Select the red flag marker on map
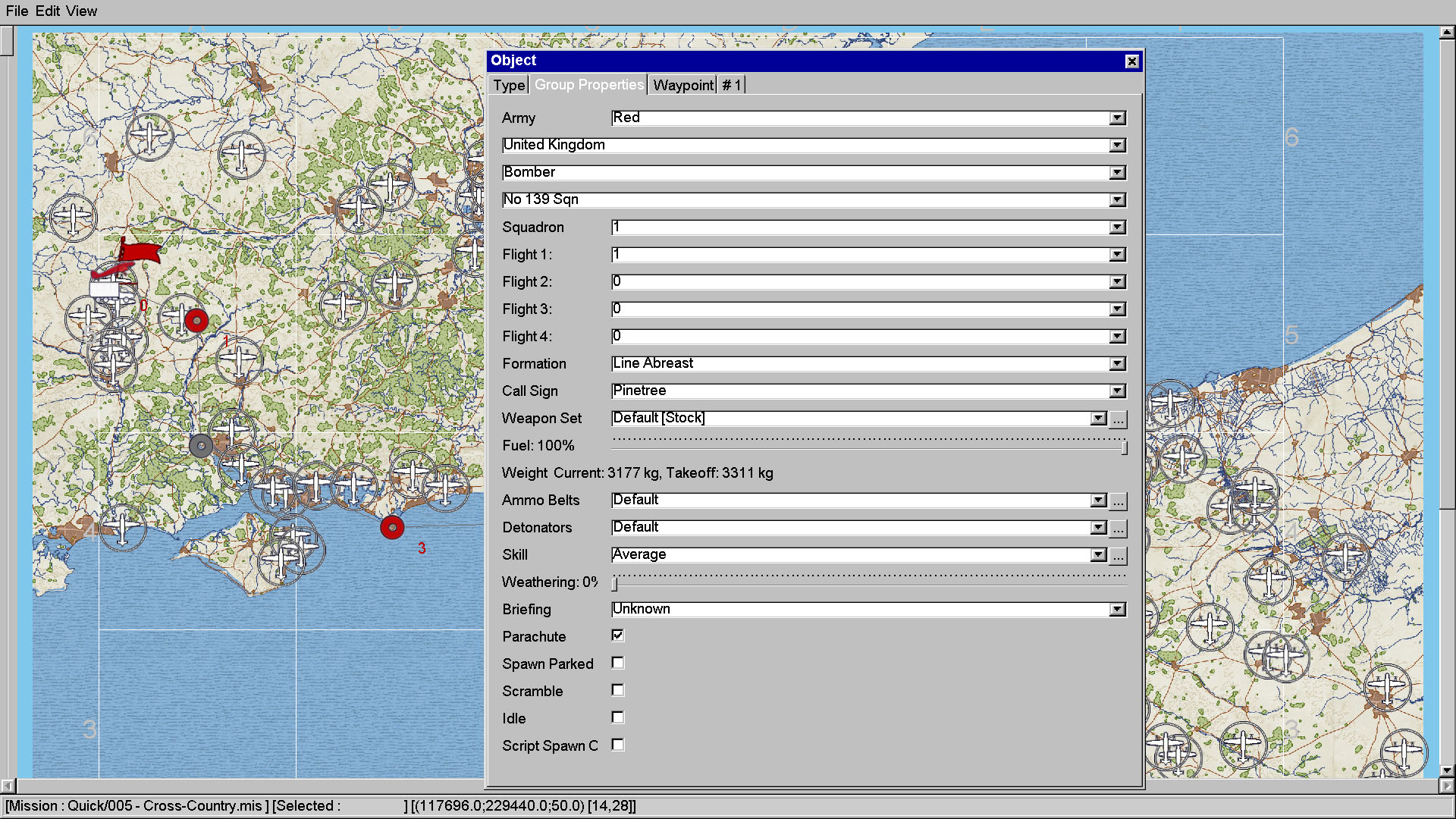This screenshot has width=1456, height=819. point(140,251)
